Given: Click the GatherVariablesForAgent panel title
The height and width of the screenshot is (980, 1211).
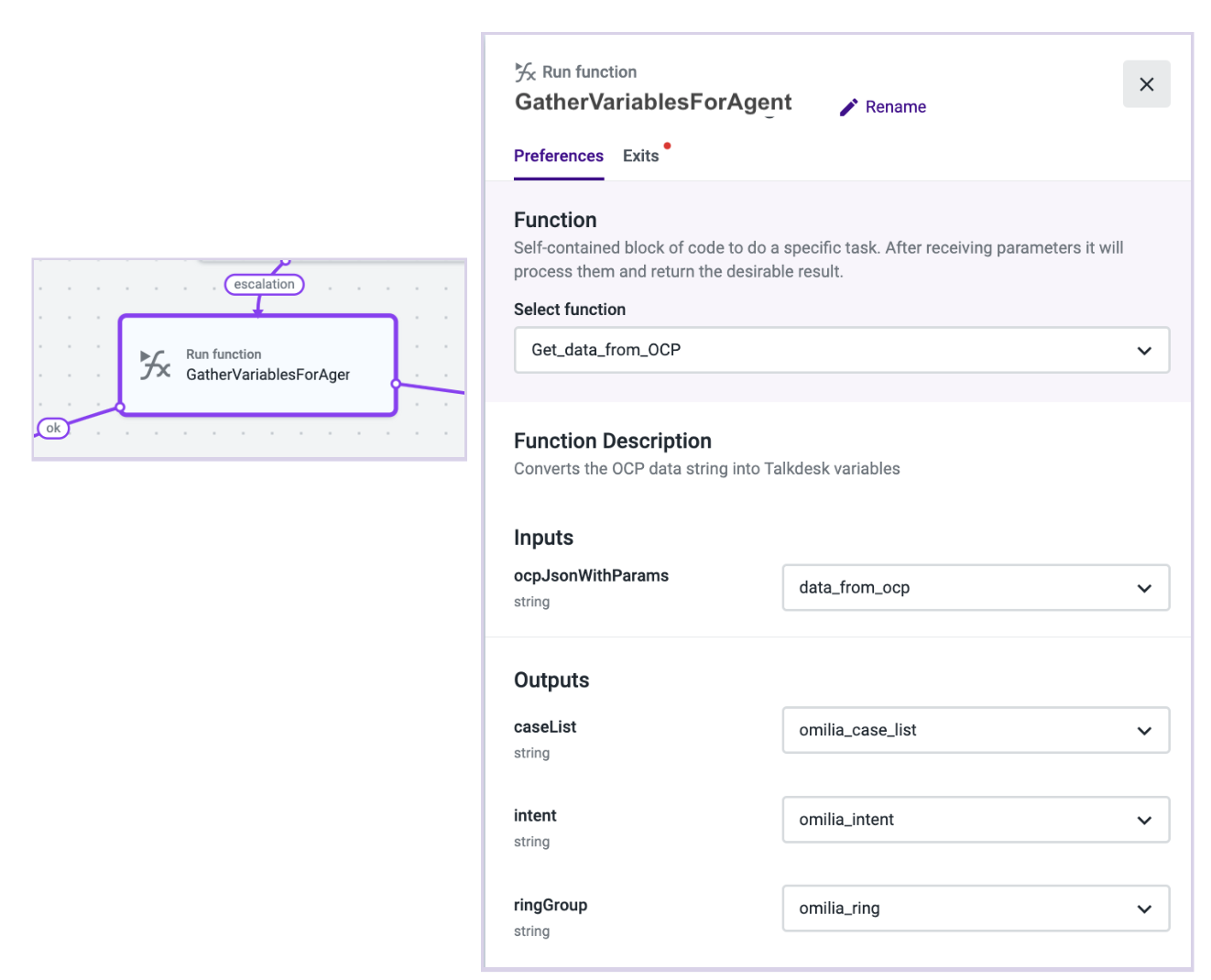Looking at the screenshot, I should tap(652, 102).
